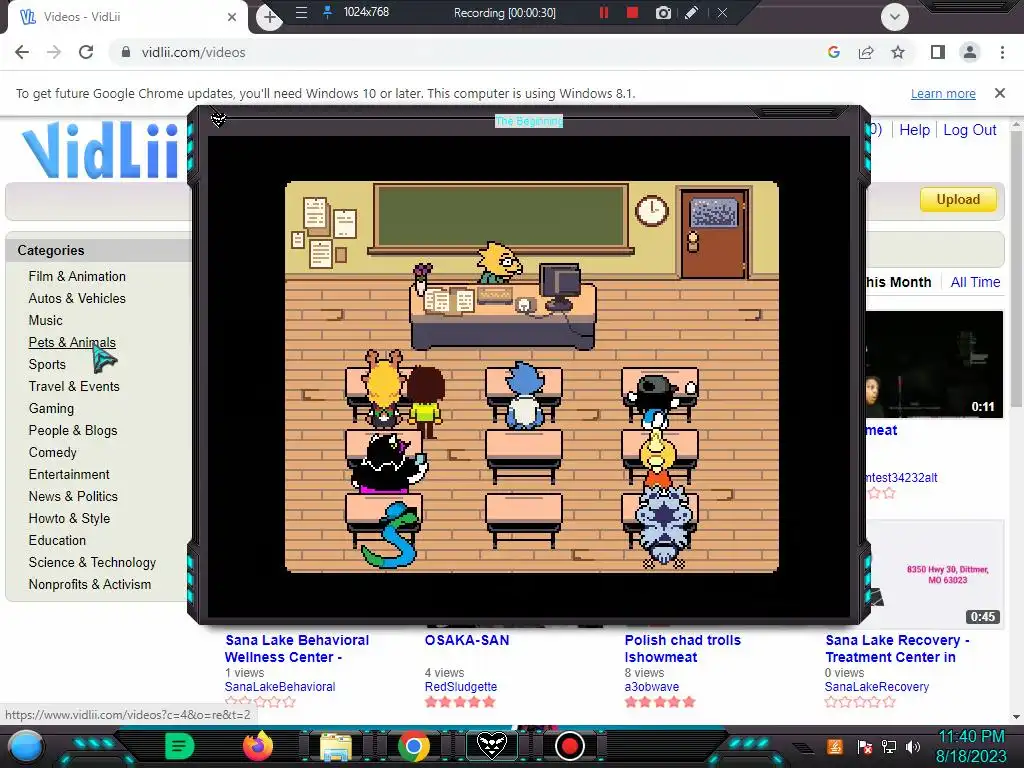Open the People & Blogs category

[73, 430]
